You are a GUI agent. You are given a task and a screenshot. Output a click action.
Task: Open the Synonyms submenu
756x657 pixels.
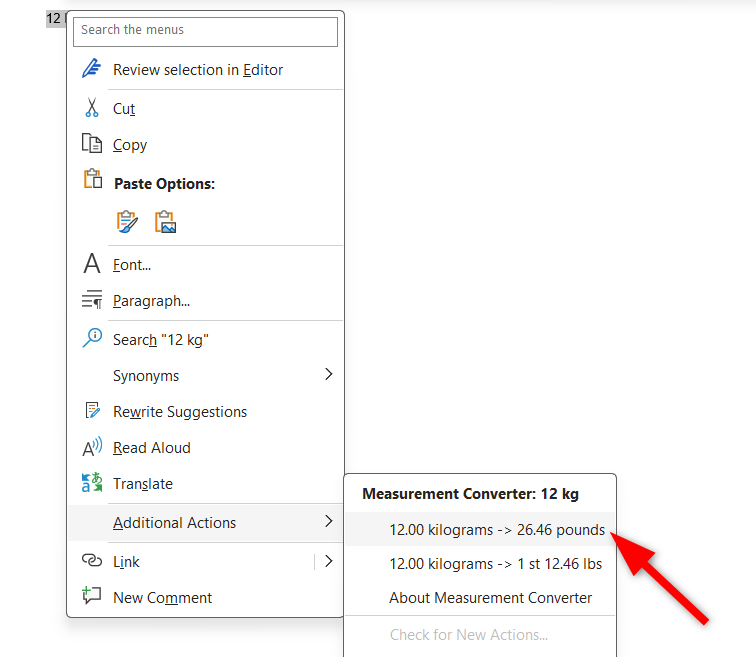[206, 375]
